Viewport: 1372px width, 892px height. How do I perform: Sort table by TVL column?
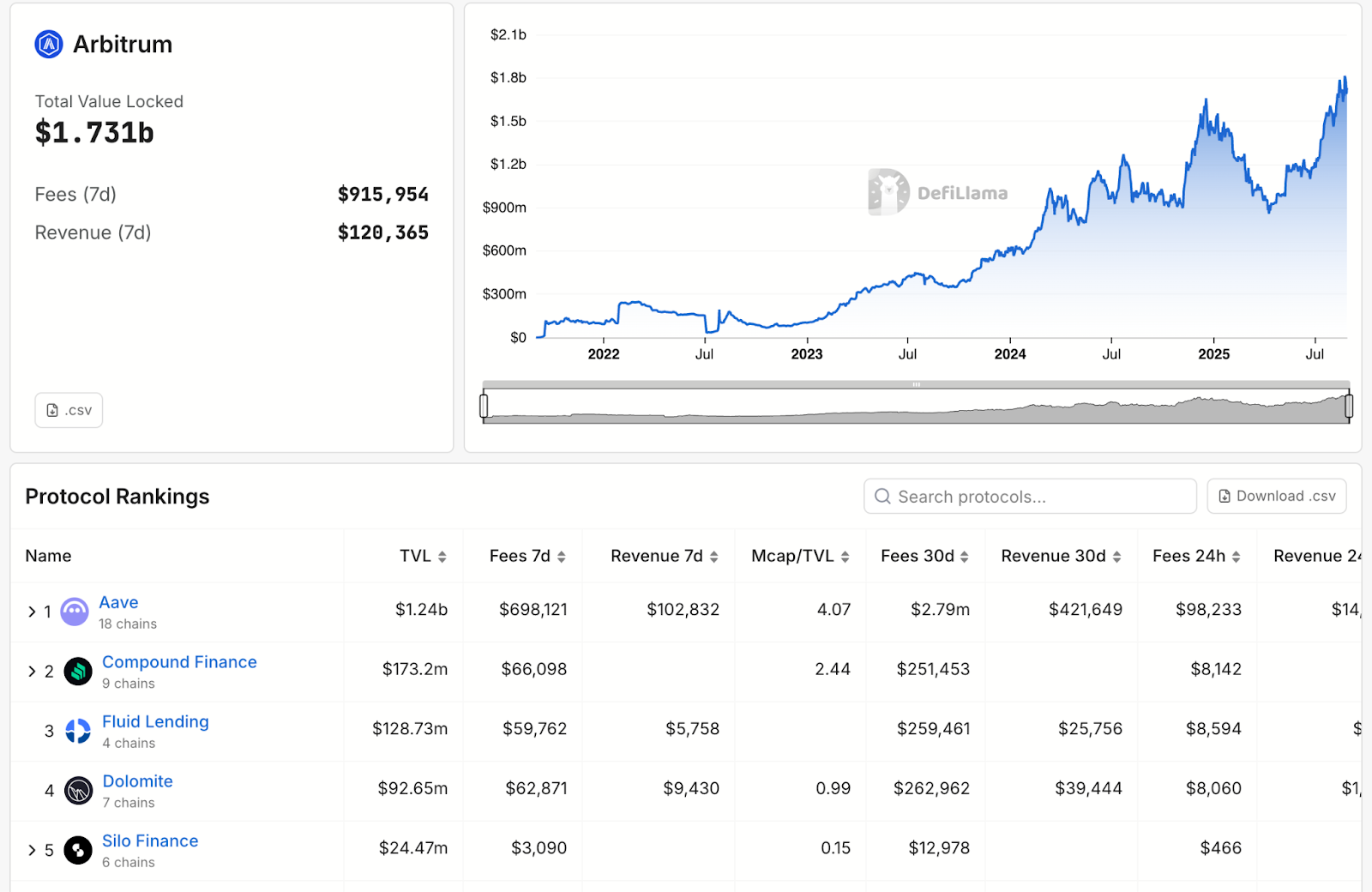[423, 556]
